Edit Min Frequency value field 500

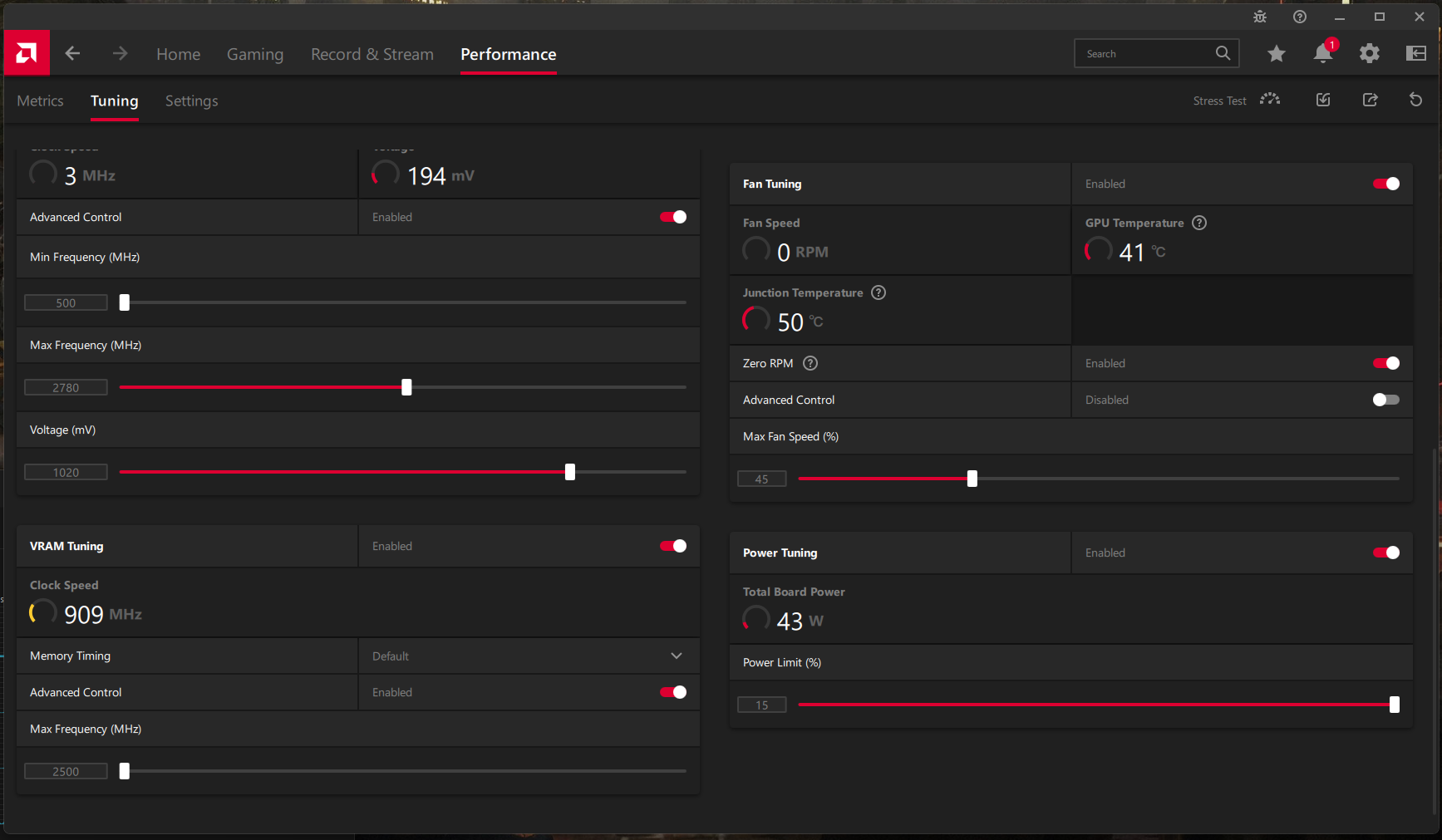[66, 302]
